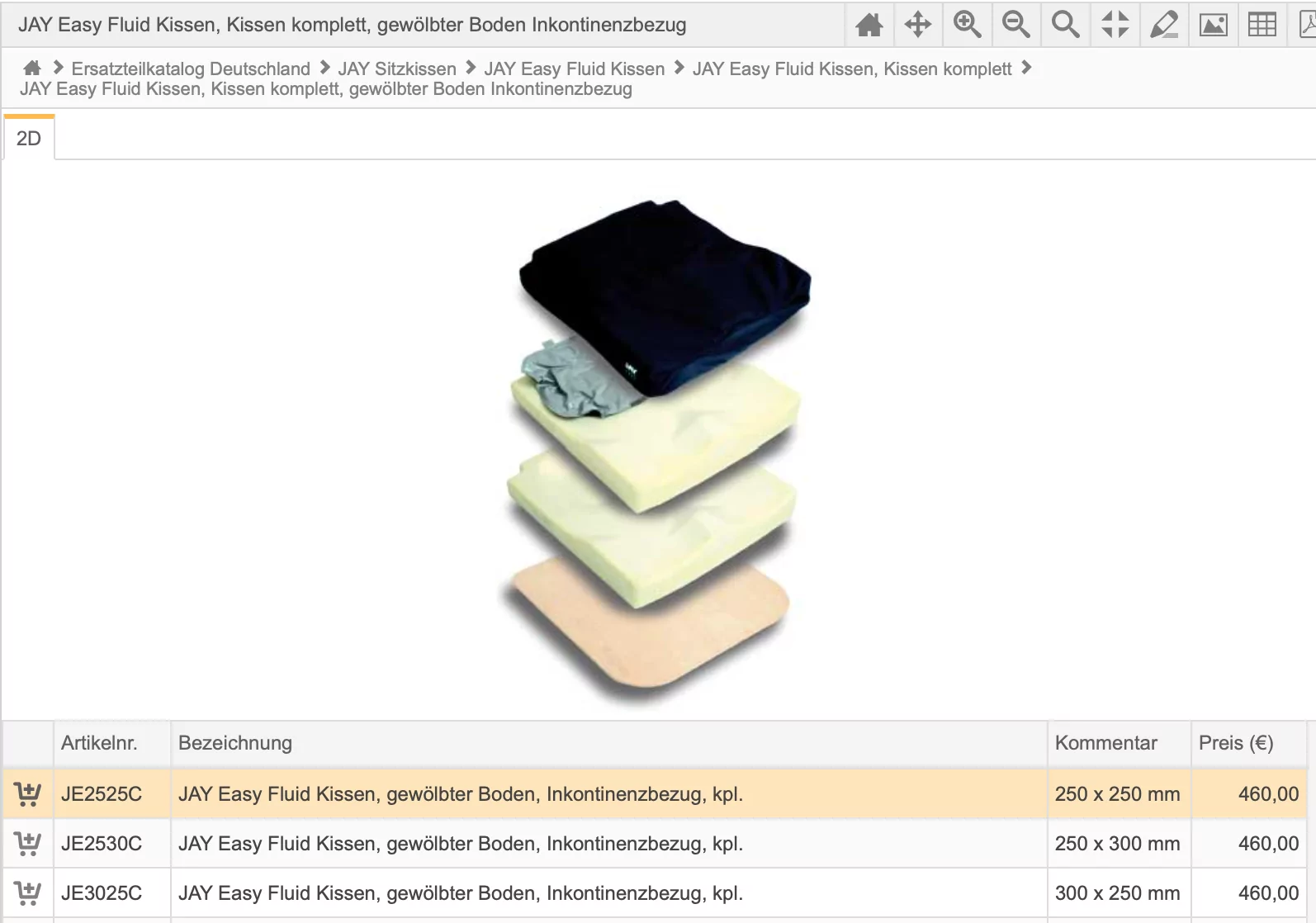The width and height of the screenshot is (1316, 923).
Task: Toggle the image view icon
Action: [x=1213, y=25]
